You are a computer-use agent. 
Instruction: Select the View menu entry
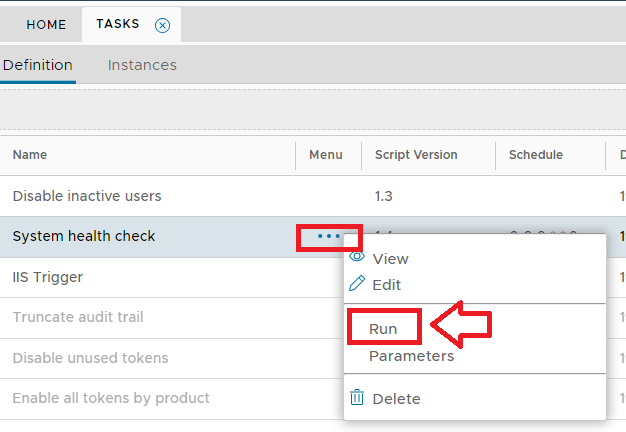[390, 259]
